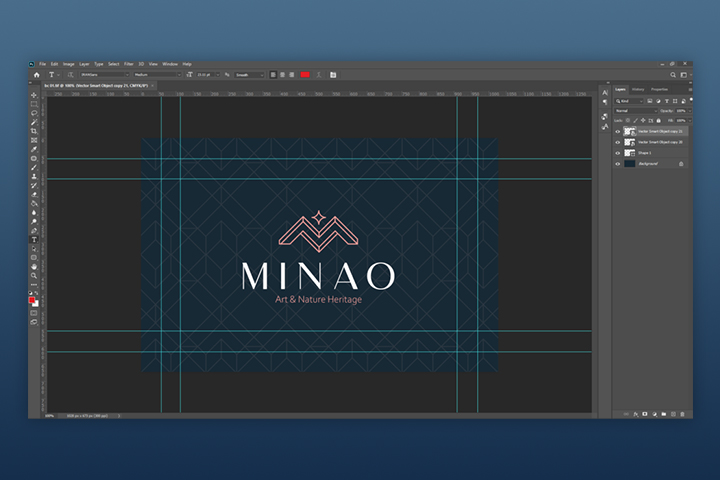
Task: Open the layer filter Kind dropdown
Action: point(630,101)
